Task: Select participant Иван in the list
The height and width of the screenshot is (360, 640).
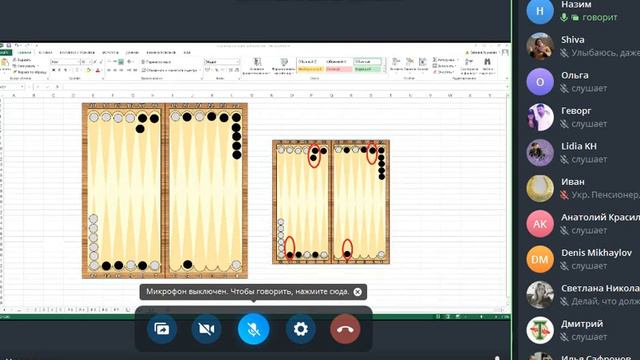Action: (x=579, y=188)
